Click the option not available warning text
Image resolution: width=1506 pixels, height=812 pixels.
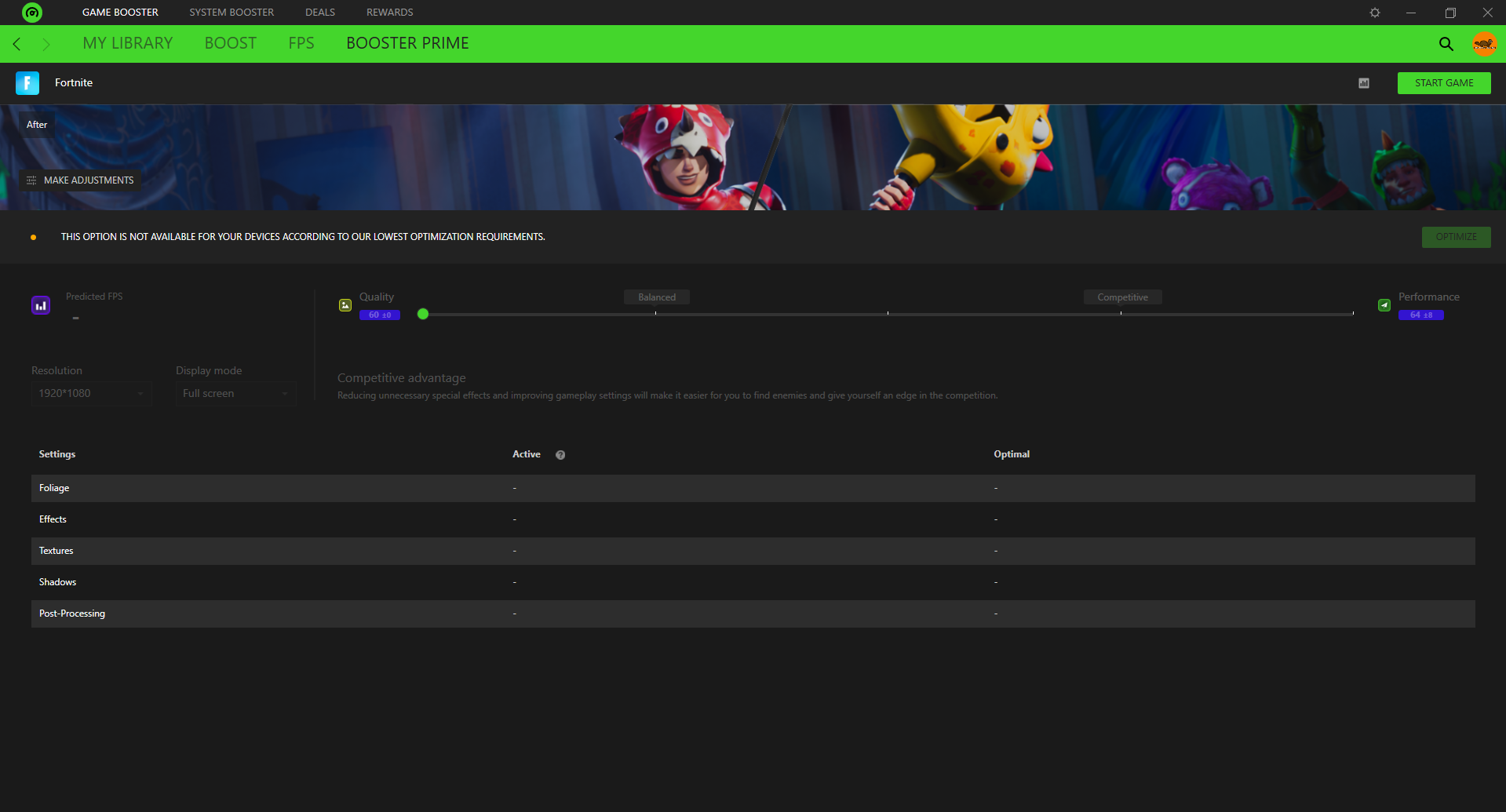[303, 237]
